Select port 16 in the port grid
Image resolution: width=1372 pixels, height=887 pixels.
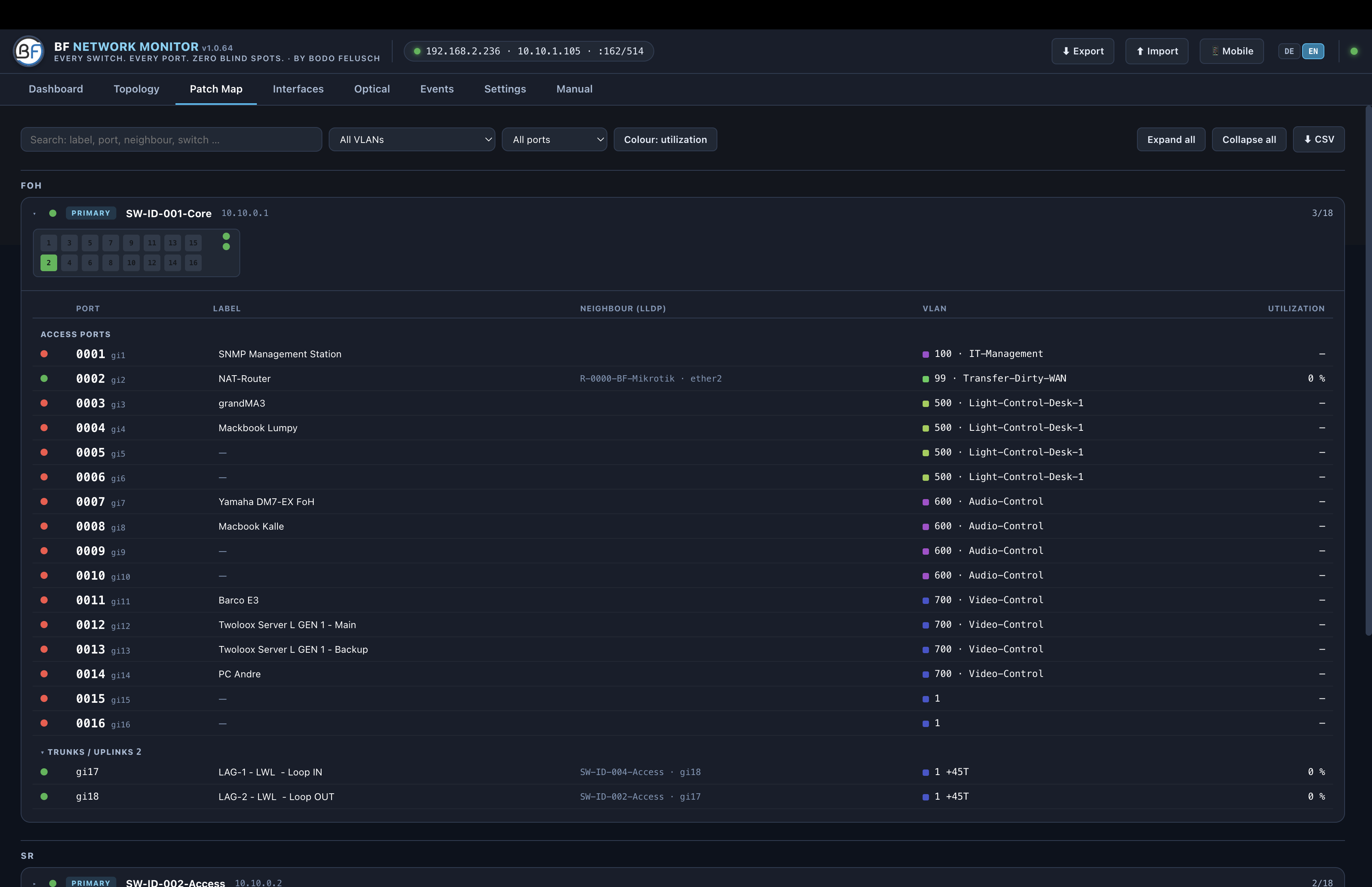pyautogui.click(x=193, y=262)
